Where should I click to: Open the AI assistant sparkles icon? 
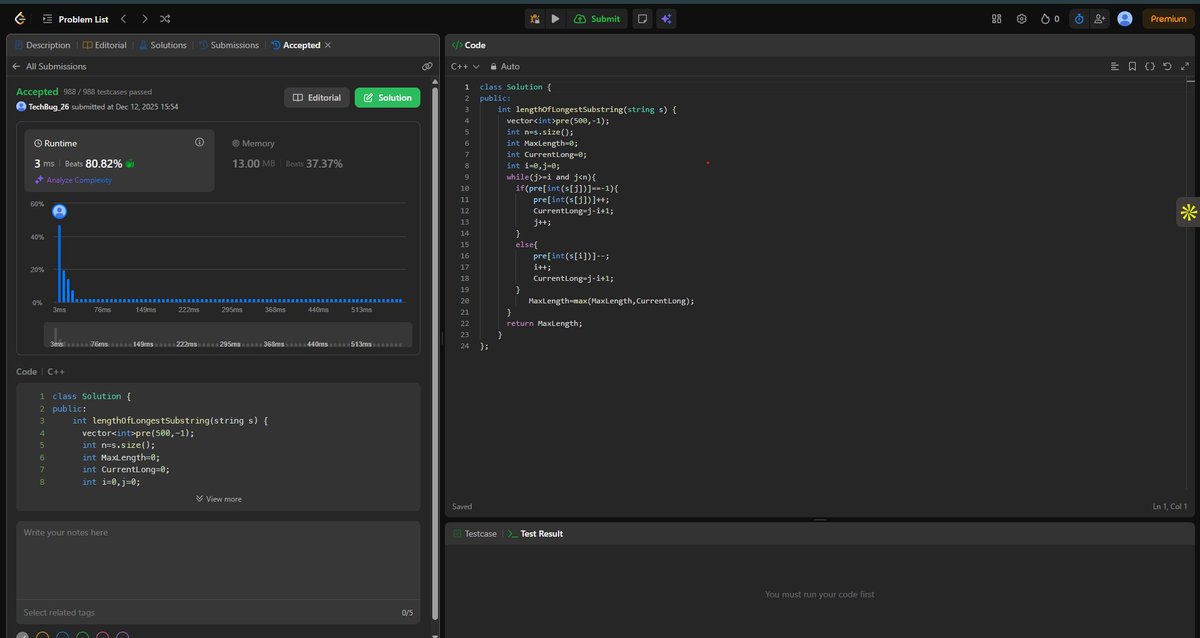tap(666, 18)
